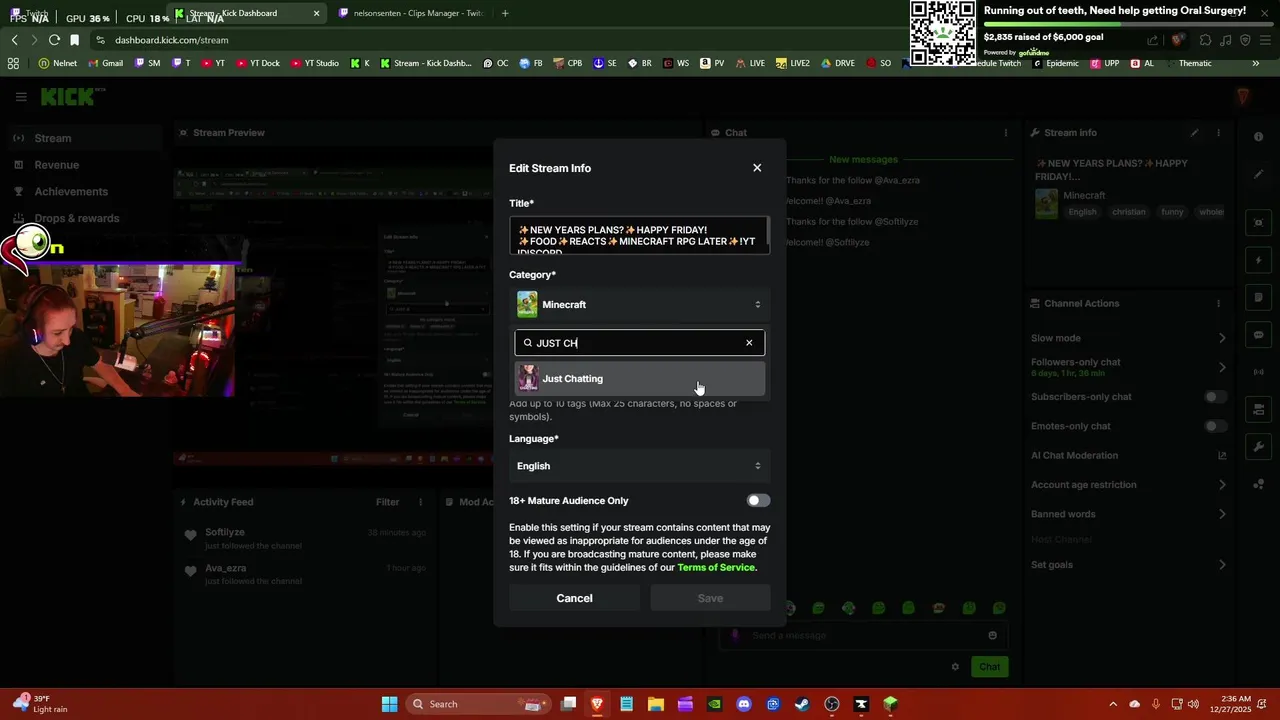Open the Windows Start menu
The height and width of the screenshot is (720, 1280).
389,704
